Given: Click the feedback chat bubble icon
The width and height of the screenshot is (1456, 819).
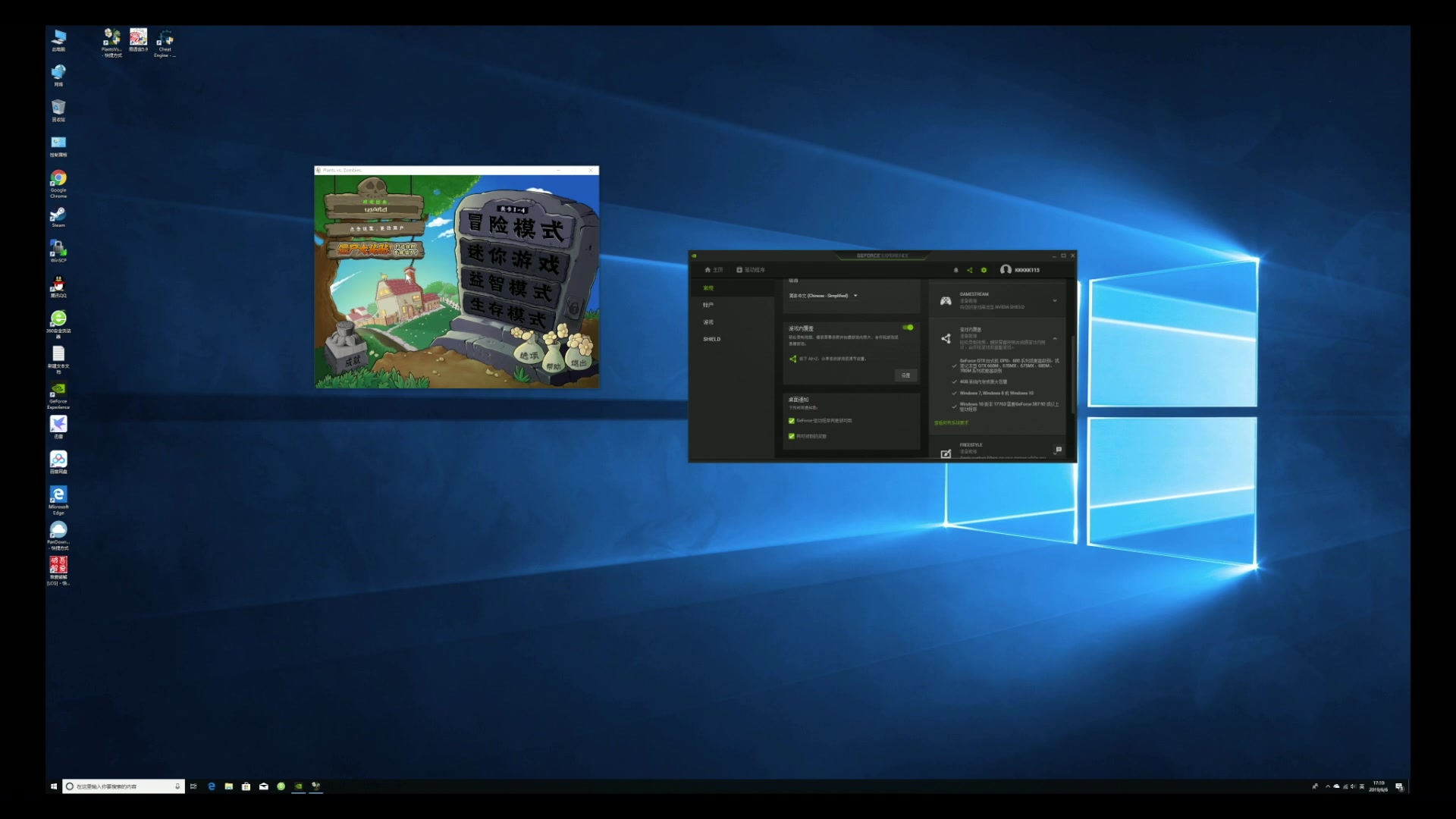Looking at the screenshot, I should tap(1059, 450).
